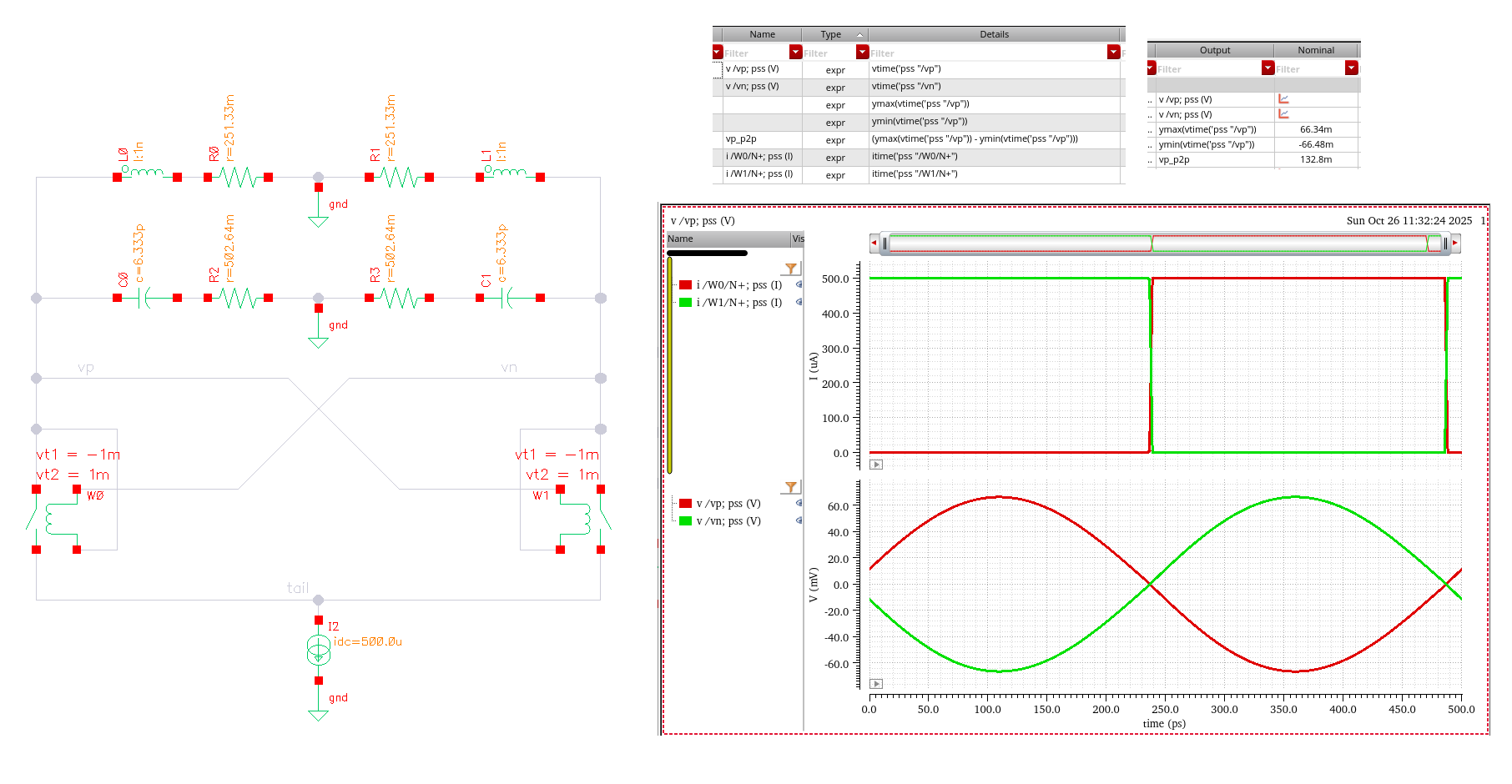Click the plot icon for v /vp output
Image resolution: width=1512 pixels, height=784 pixels.
[x=1283, y=99]
